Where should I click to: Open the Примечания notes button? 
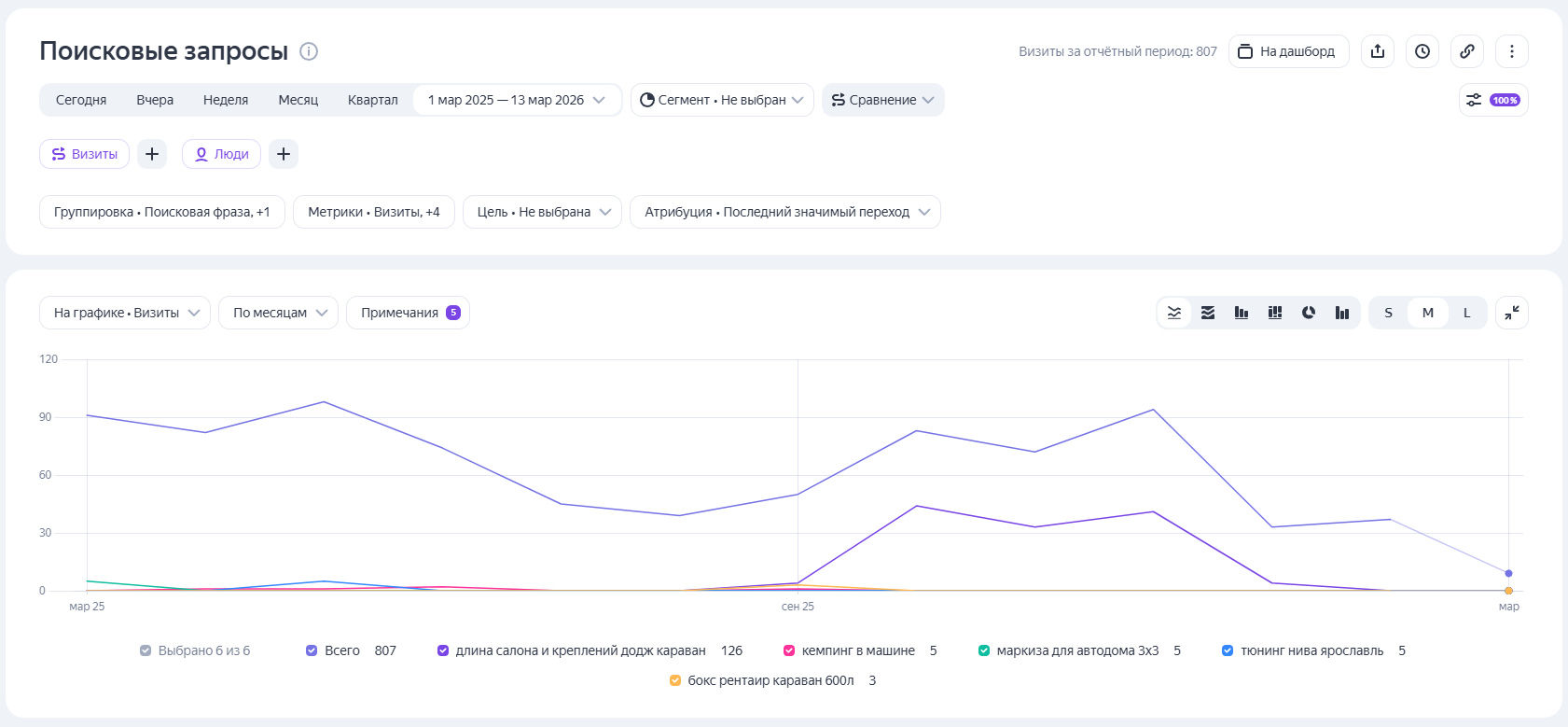pyautogui.click(x=408, y=313)
